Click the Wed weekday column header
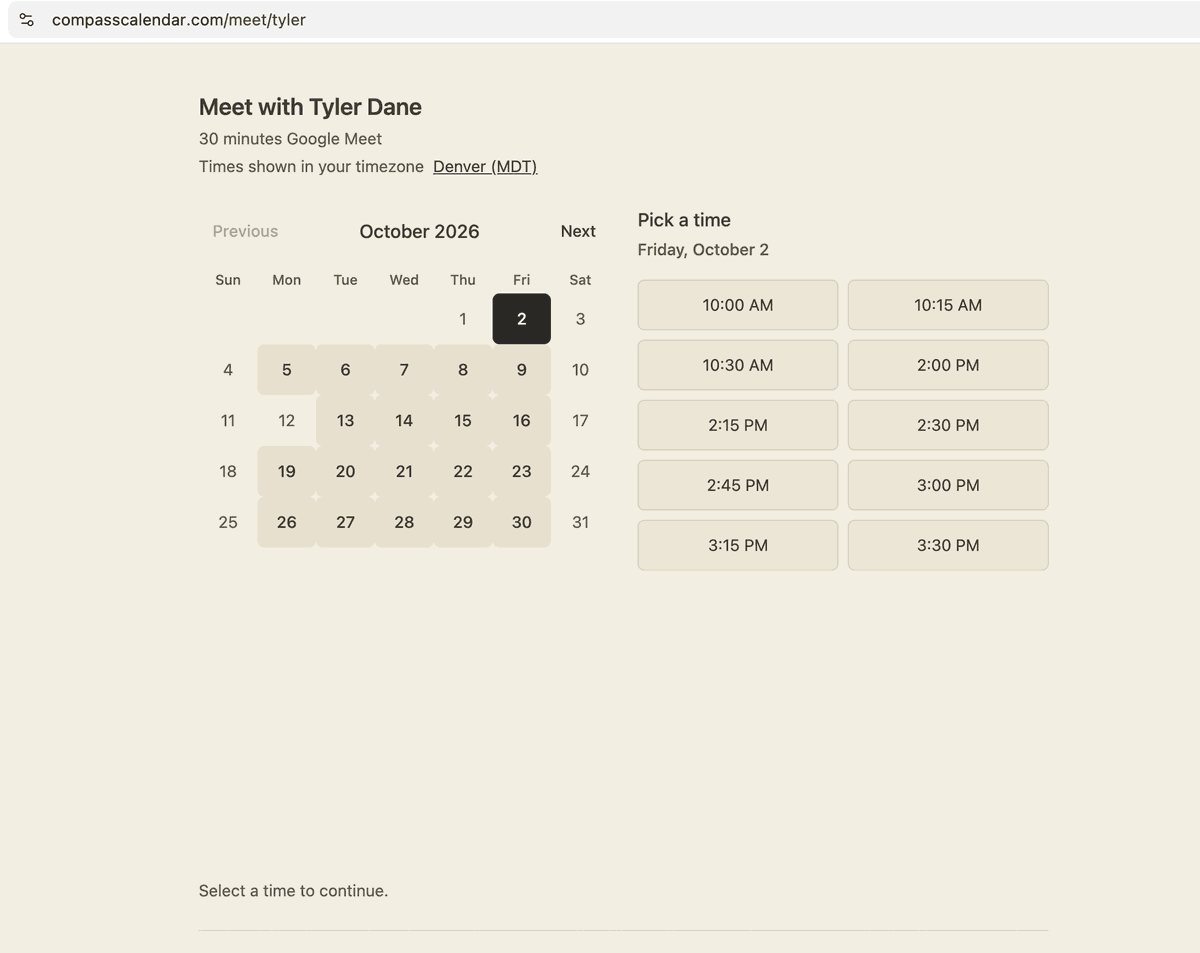Viewport: 1200px width, 953px height. pos(404,280)
